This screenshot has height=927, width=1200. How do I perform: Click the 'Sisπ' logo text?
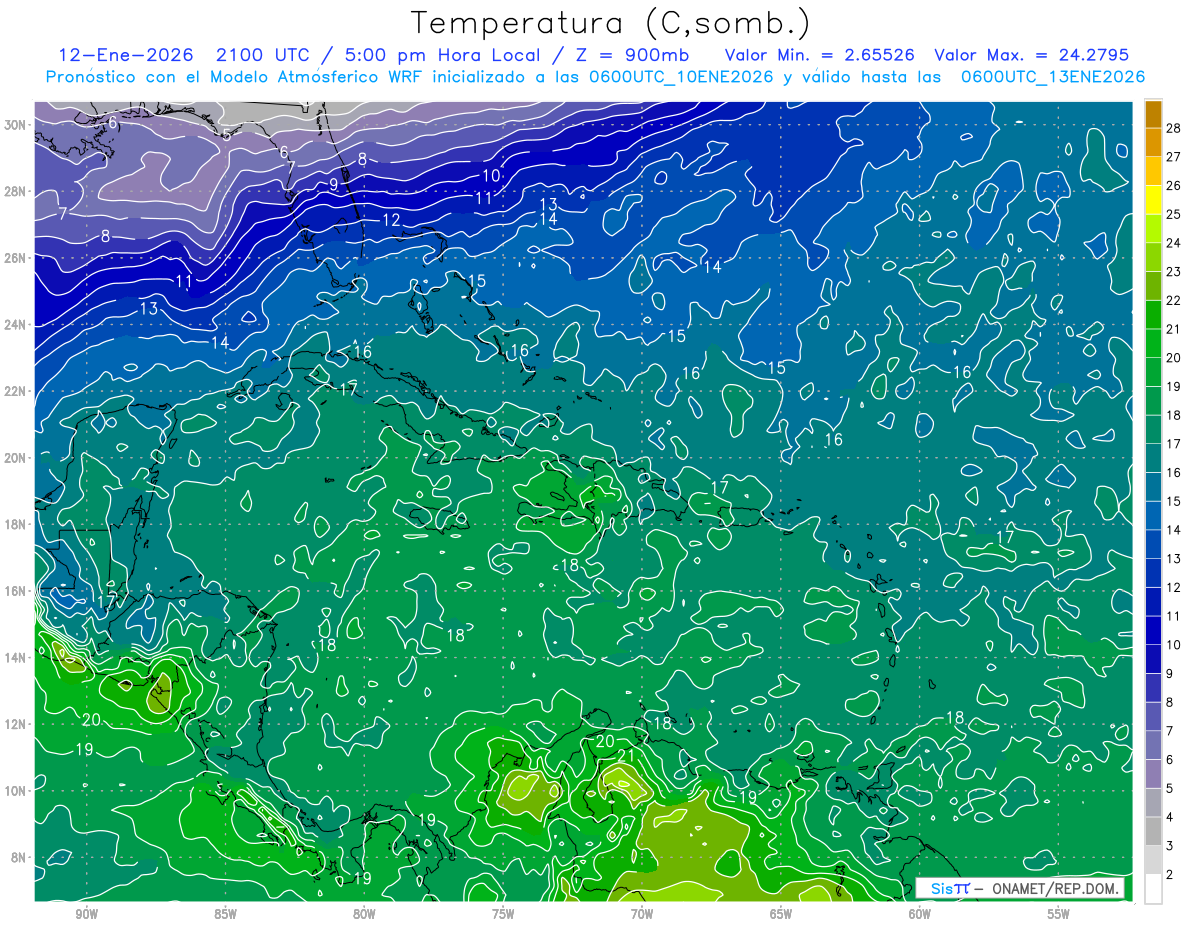(949, 889)
